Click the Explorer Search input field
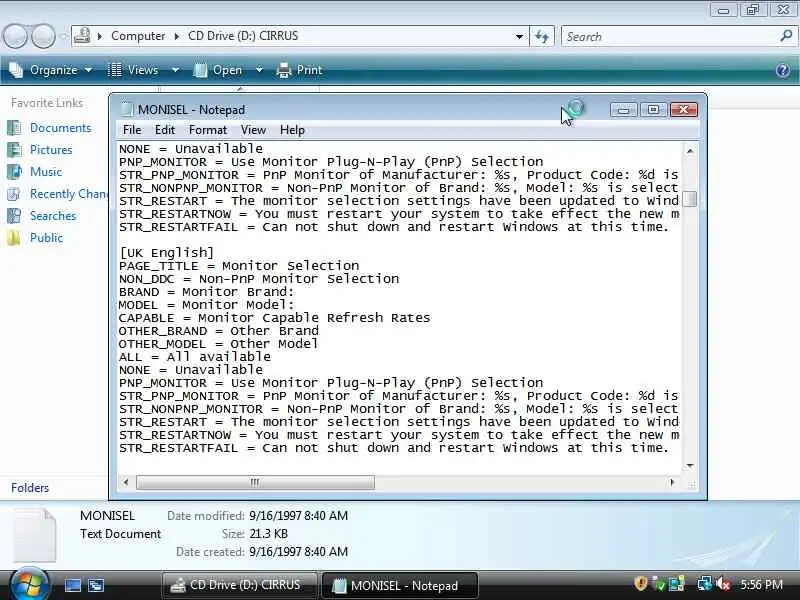Image resolution: width=800 pixels, height=600 pixels. tap(670, 36)
